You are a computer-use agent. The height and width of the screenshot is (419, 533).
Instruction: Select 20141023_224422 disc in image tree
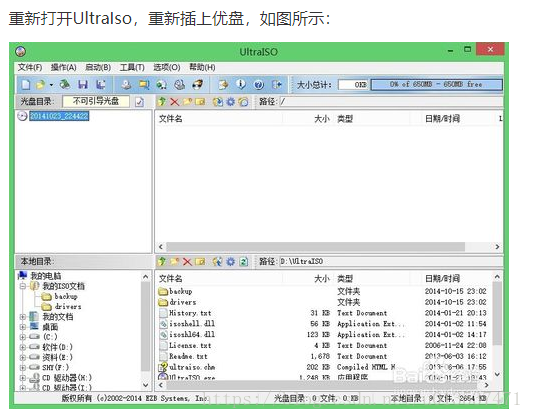(59, 116)
